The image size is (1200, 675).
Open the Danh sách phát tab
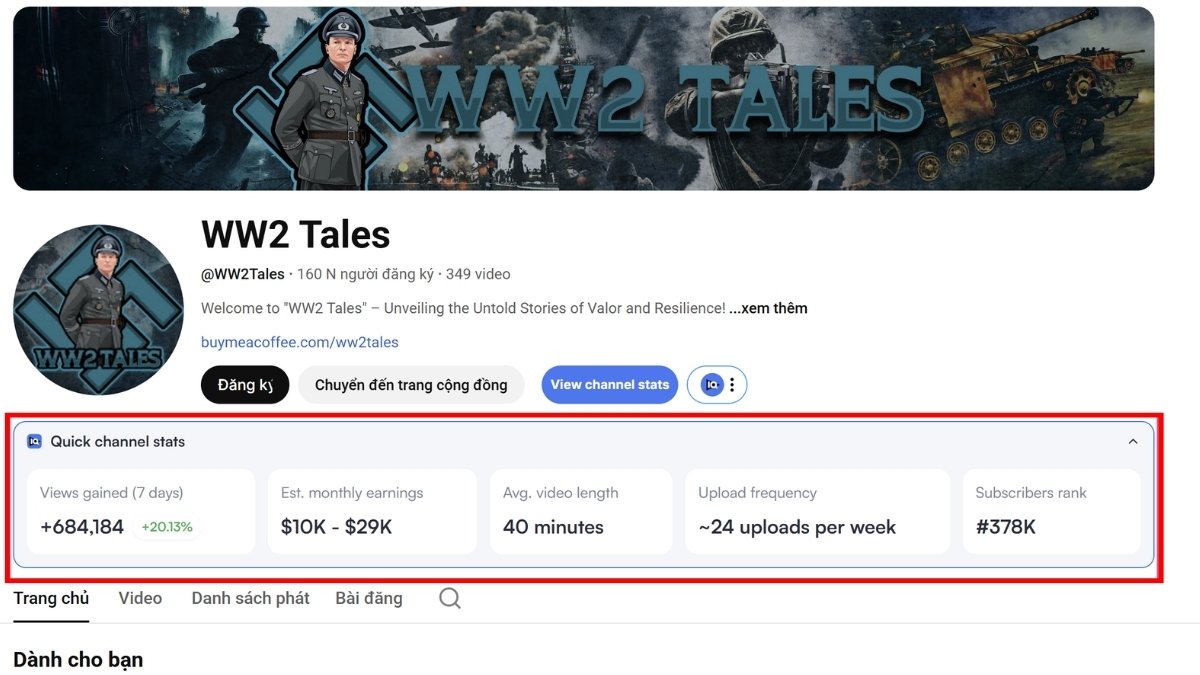(x=250, y=598)
